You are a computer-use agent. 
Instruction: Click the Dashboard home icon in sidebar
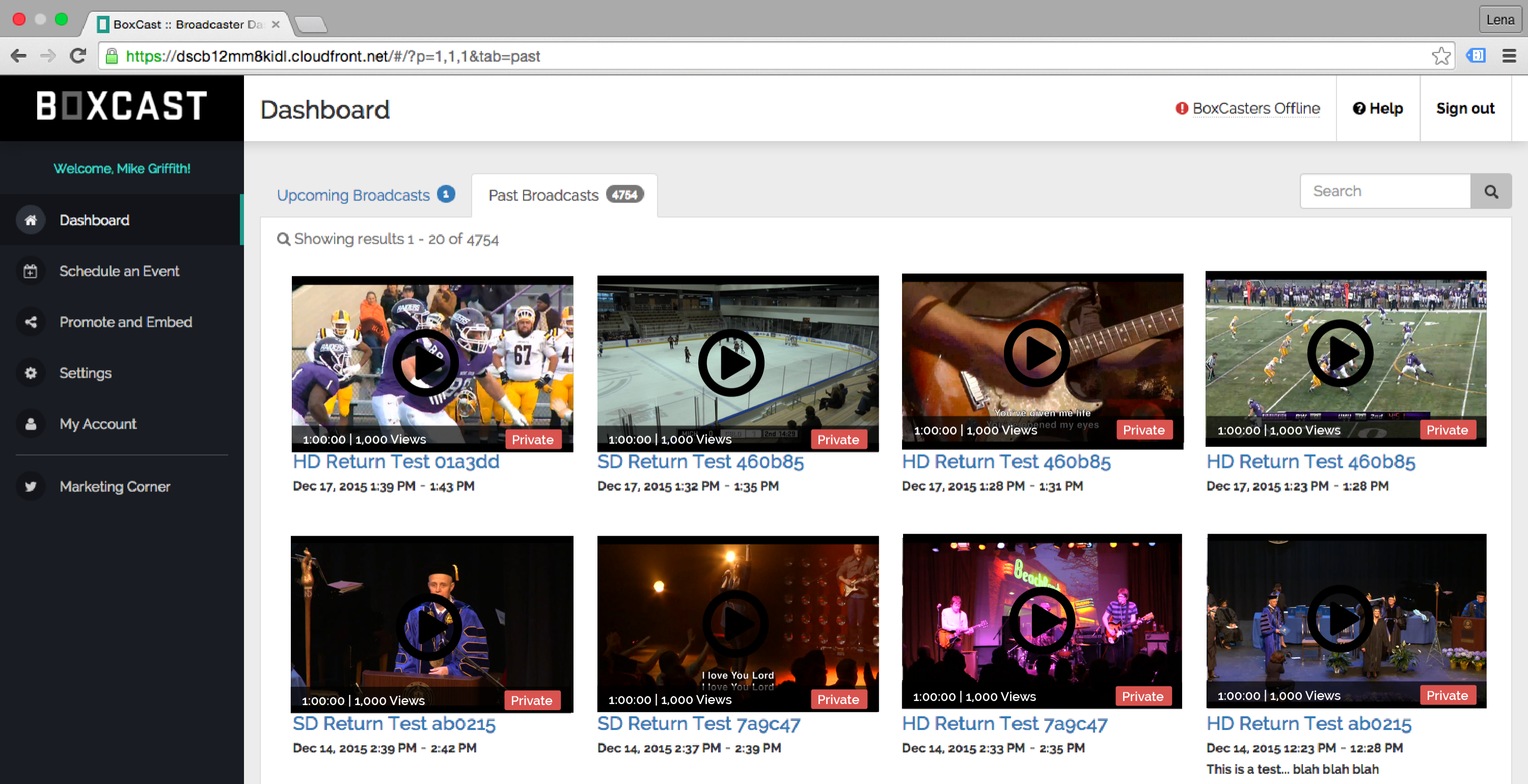(x=31, y=220)
